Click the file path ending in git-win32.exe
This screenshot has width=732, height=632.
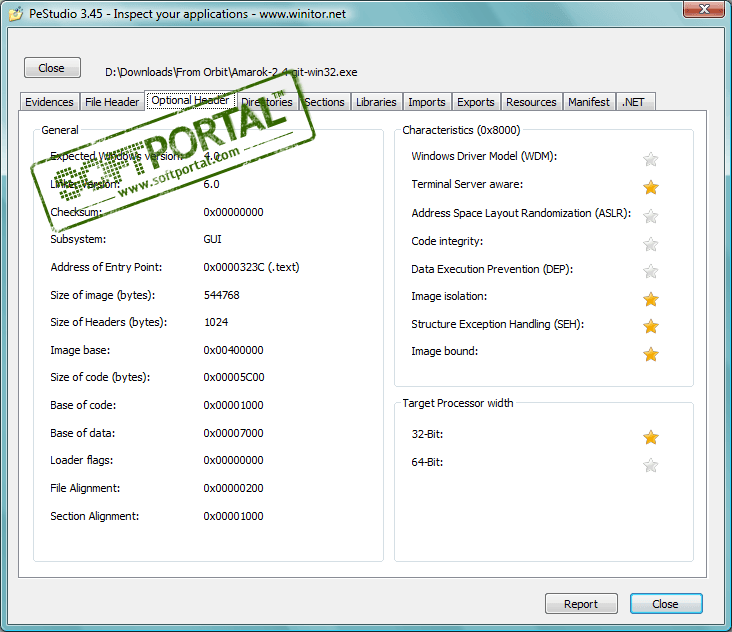[232, 72]
